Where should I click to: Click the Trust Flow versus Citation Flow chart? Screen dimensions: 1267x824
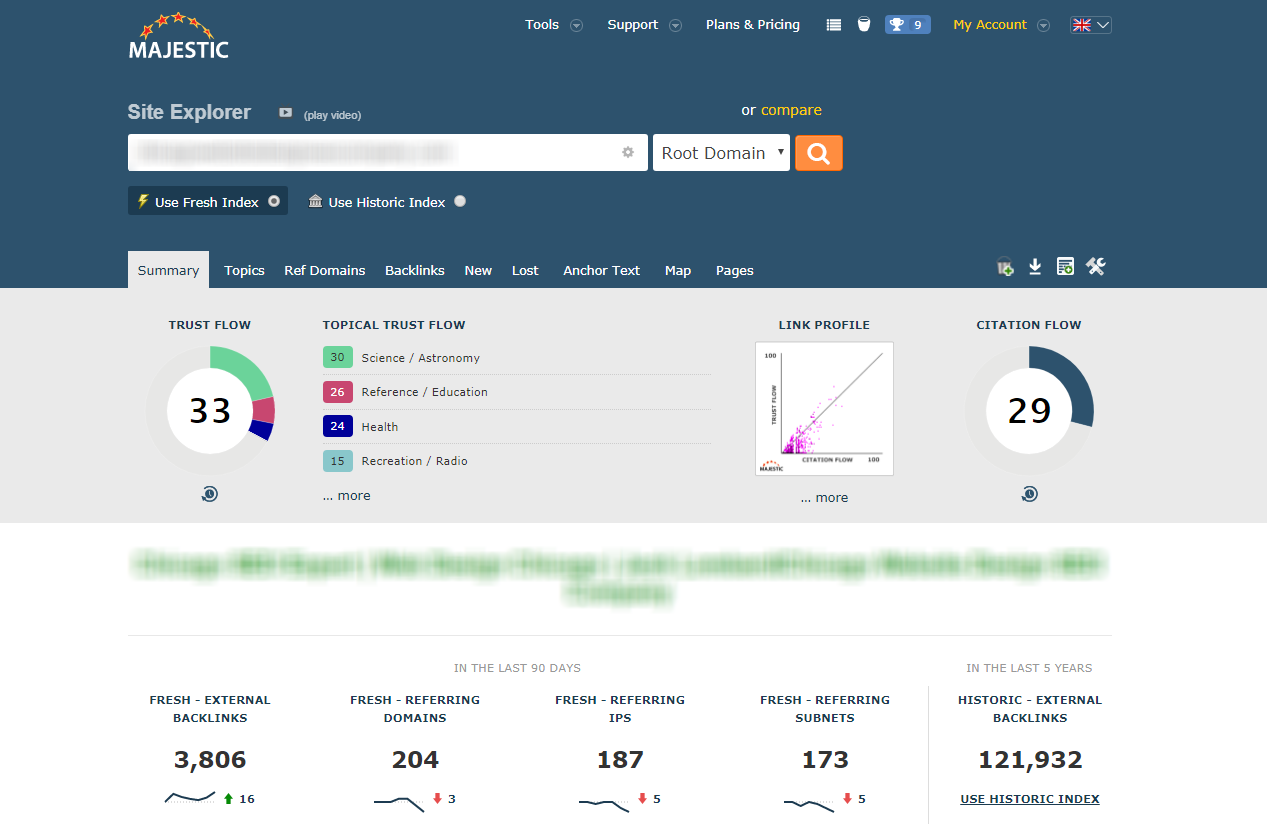click(x=824, y=408)
